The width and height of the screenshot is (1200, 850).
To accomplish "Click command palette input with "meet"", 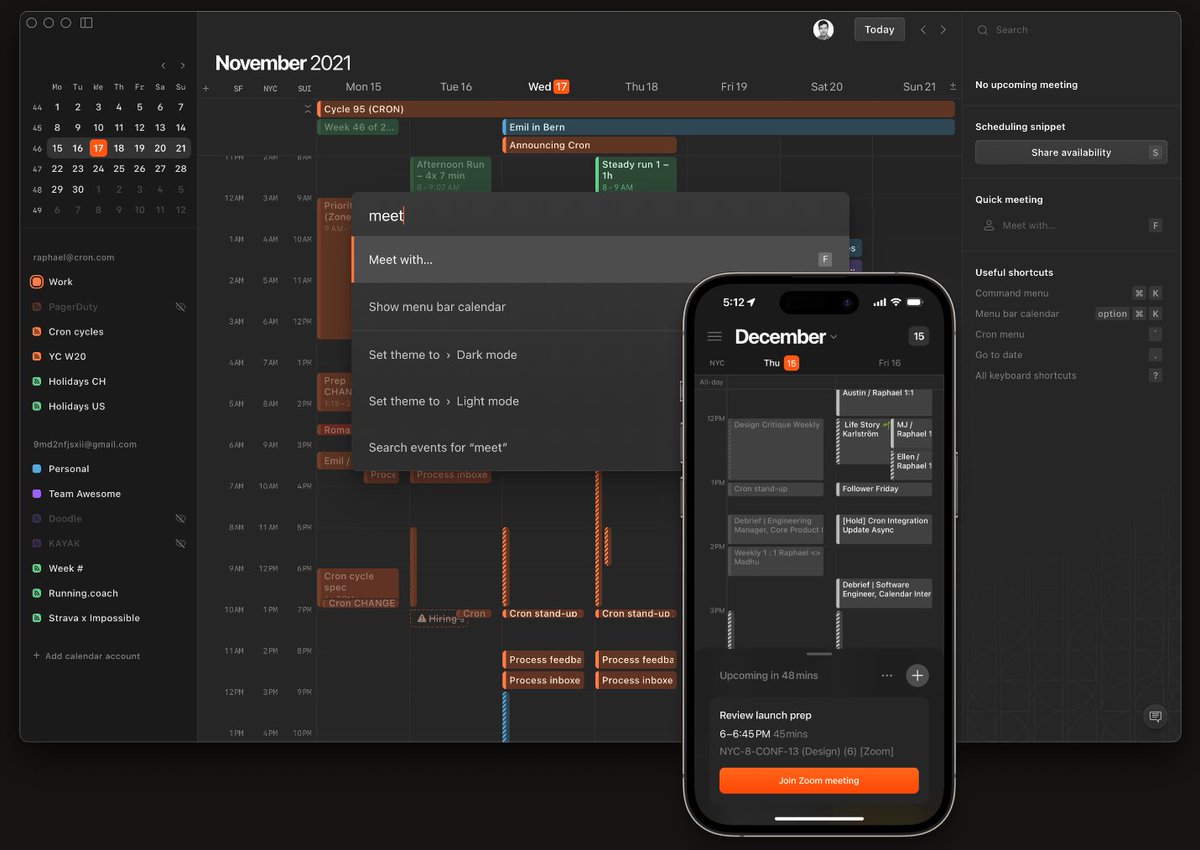I will click(600, 215).
